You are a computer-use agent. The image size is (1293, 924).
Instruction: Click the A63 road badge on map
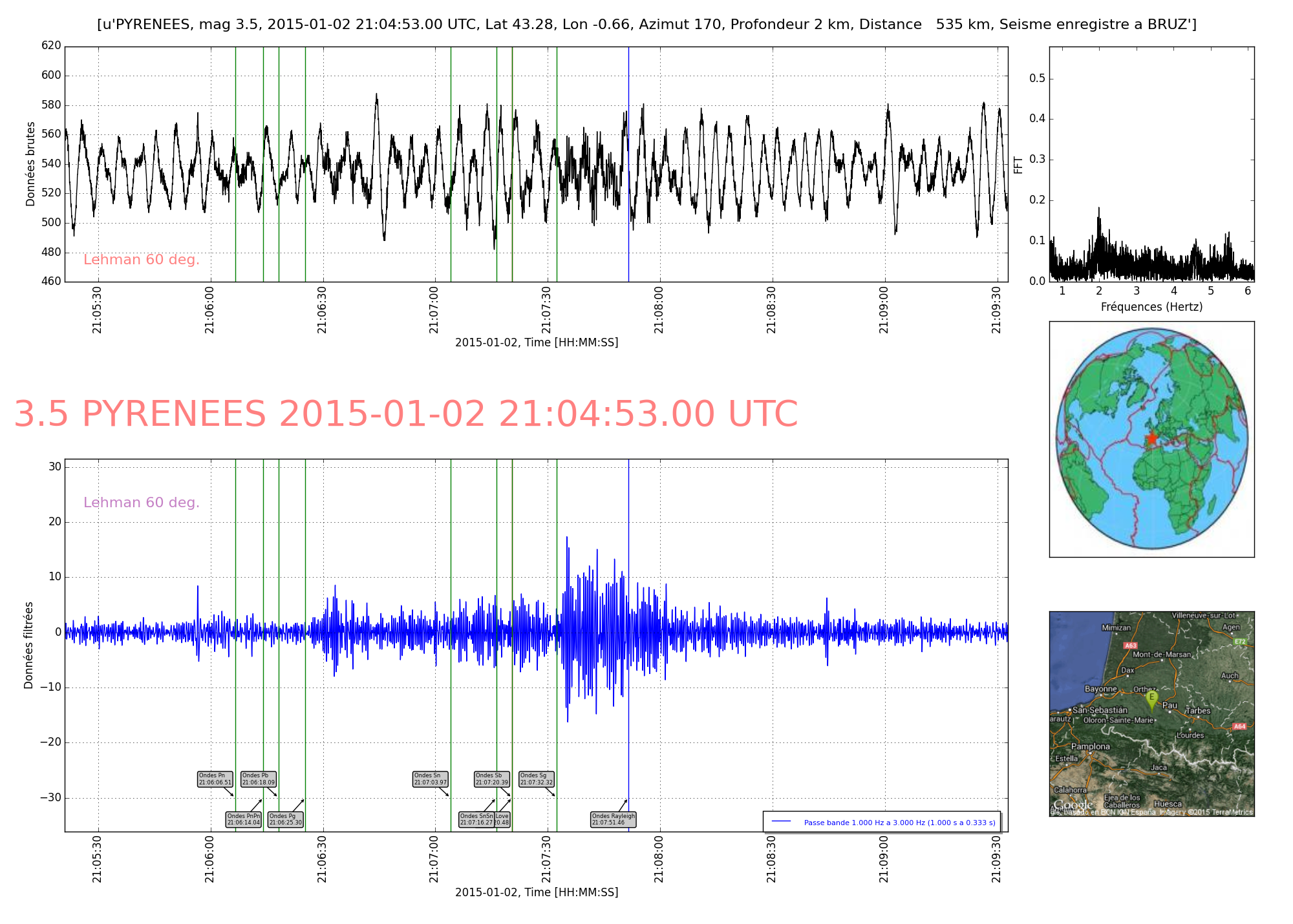[x=1130, y=646]
